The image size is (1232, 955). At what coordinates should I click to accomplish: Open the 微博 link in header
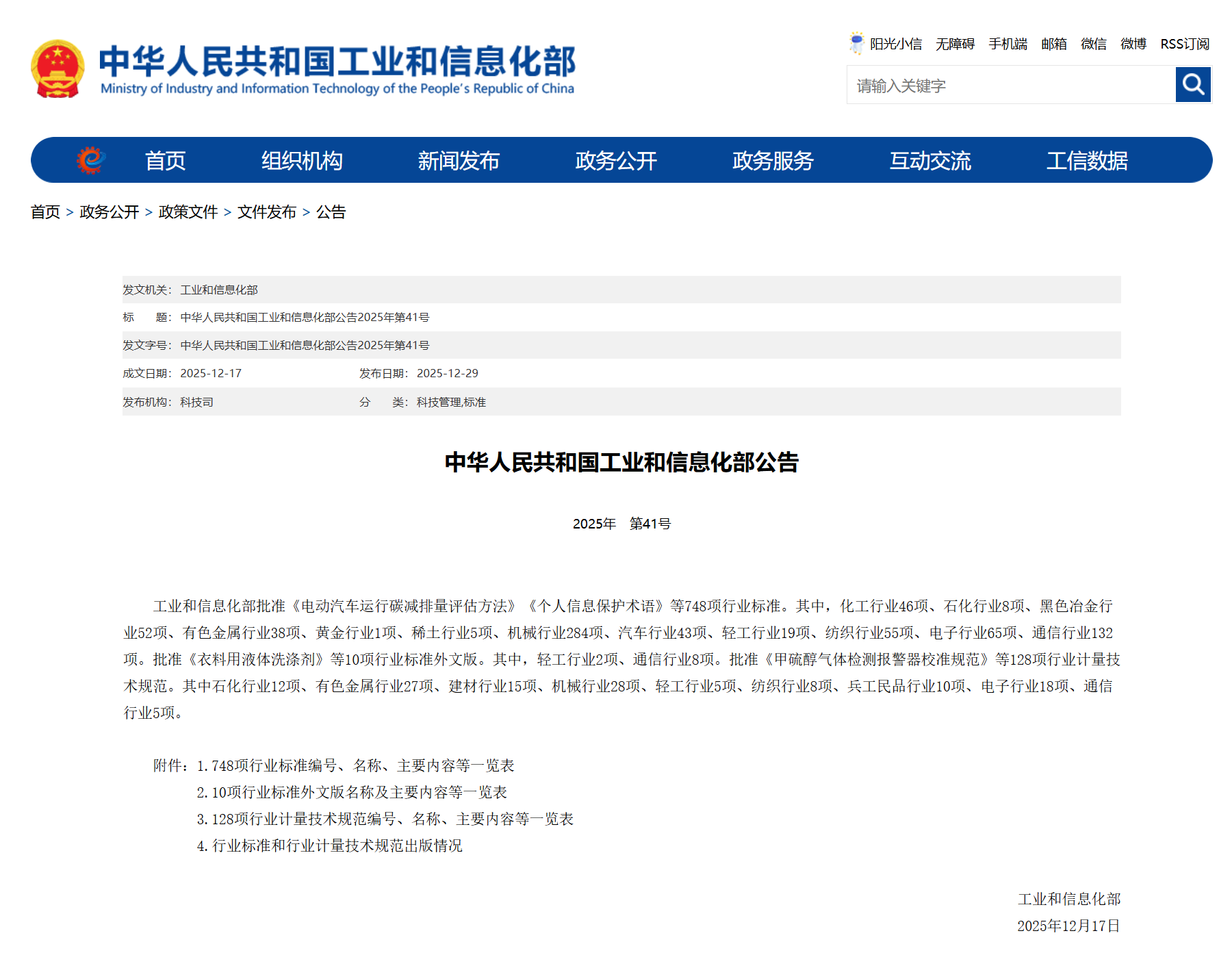point(1133,44)
